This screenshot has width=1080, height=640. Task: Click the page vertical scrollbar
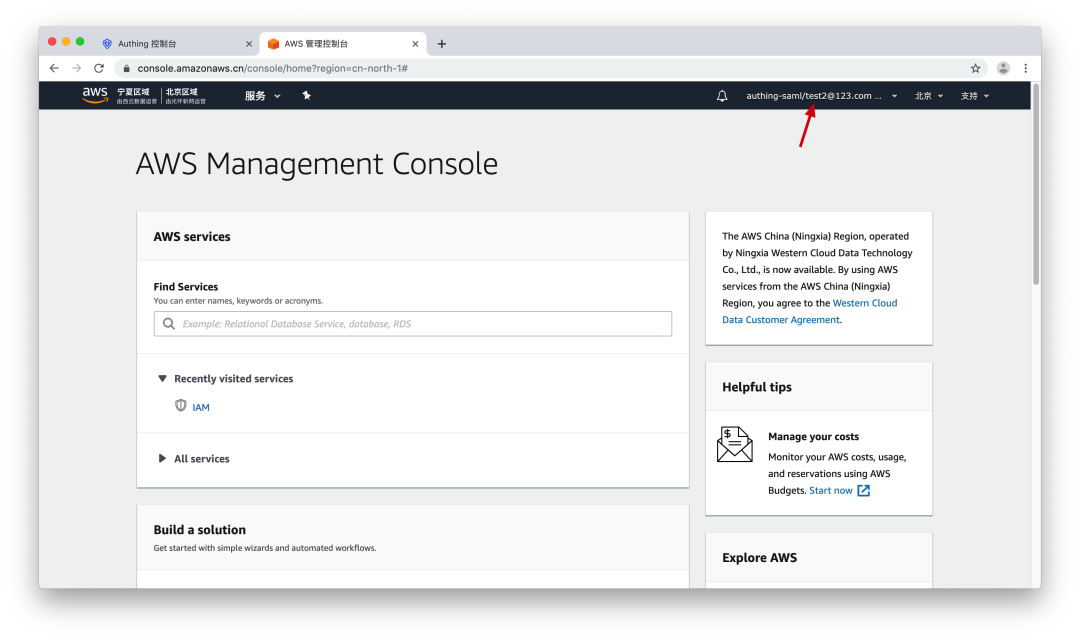pyautogui.click(x=1035, y=184)
